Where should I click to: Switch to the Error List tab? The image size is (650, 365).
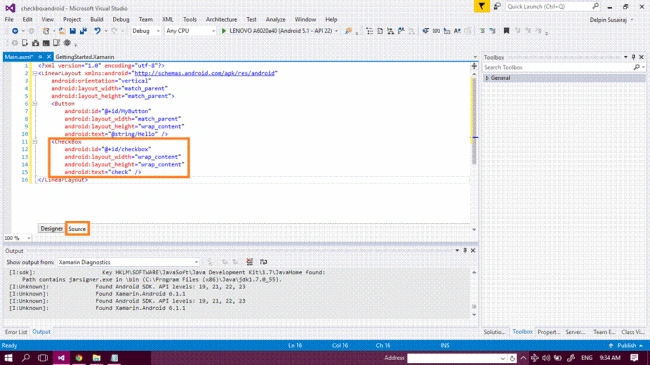point(16,332)
